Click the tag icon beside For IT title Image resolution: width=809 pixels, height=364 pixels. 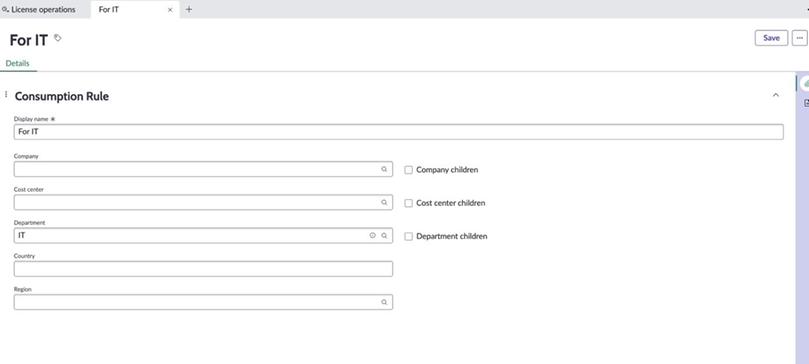[x=58, y=38]
